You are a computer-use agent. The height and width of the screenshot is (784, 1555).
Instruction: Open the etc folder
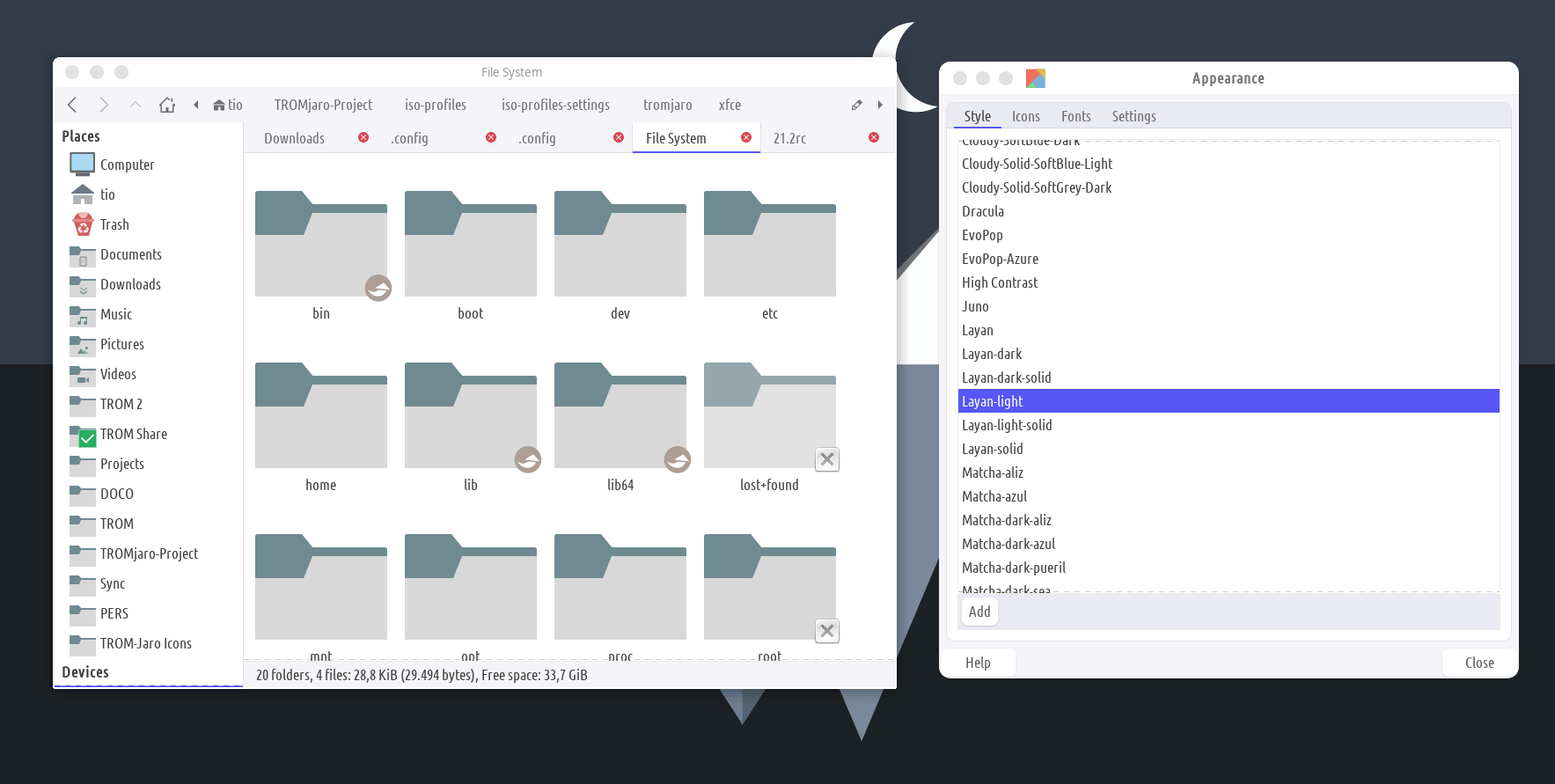(769, 245)
